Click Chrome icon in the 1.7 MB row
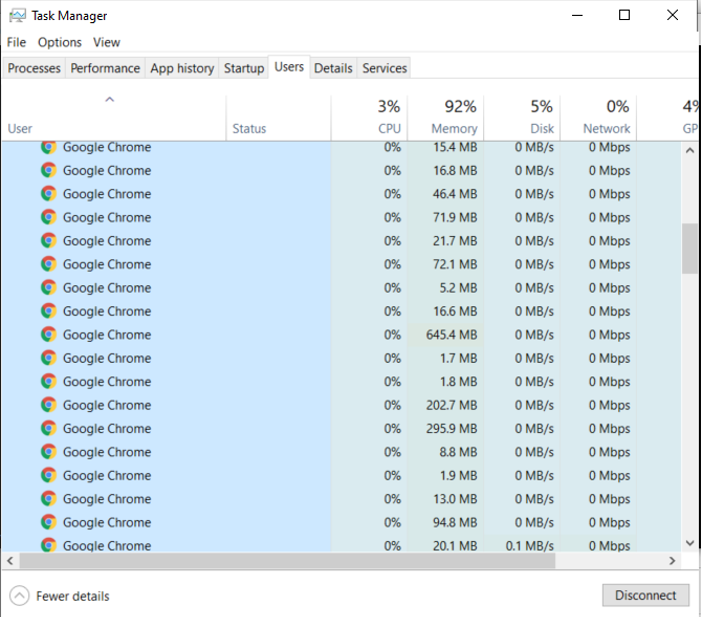Image resolution: width=701 pixels, height=617 pixels. pos(49,358)
